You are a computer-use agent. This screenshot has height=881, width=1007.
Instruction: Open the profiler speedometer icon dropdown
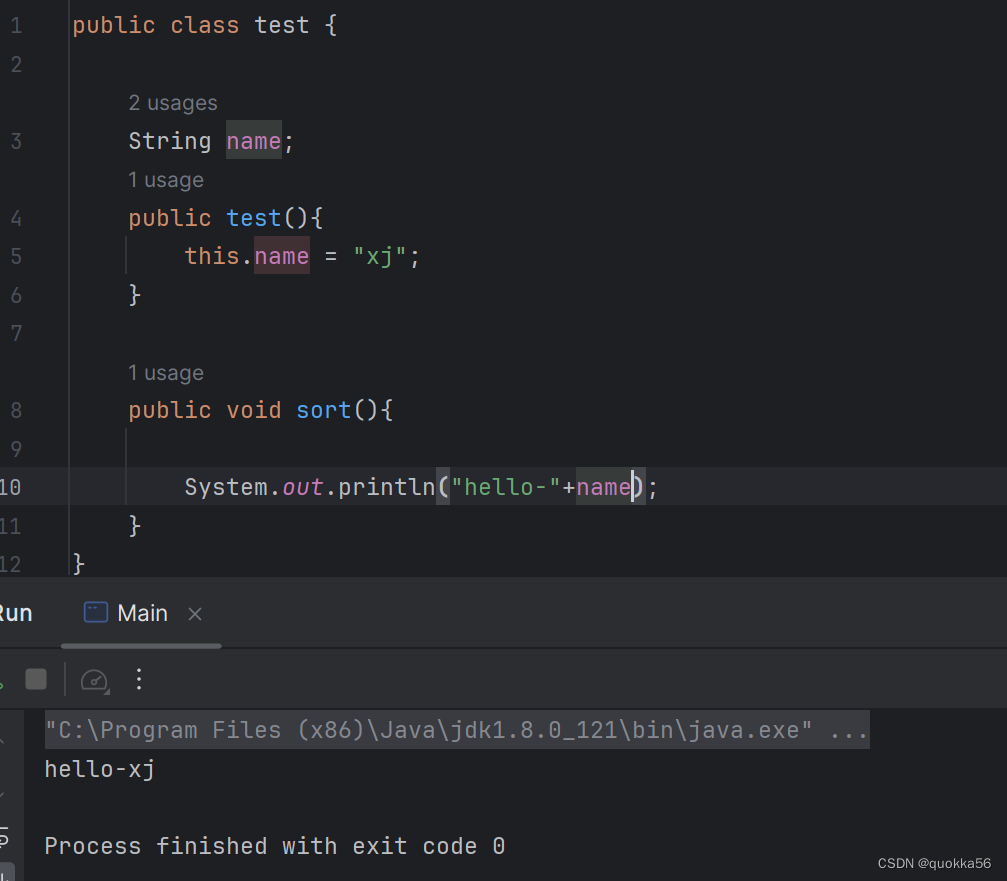pyautogui.click(x=94, y=680)
